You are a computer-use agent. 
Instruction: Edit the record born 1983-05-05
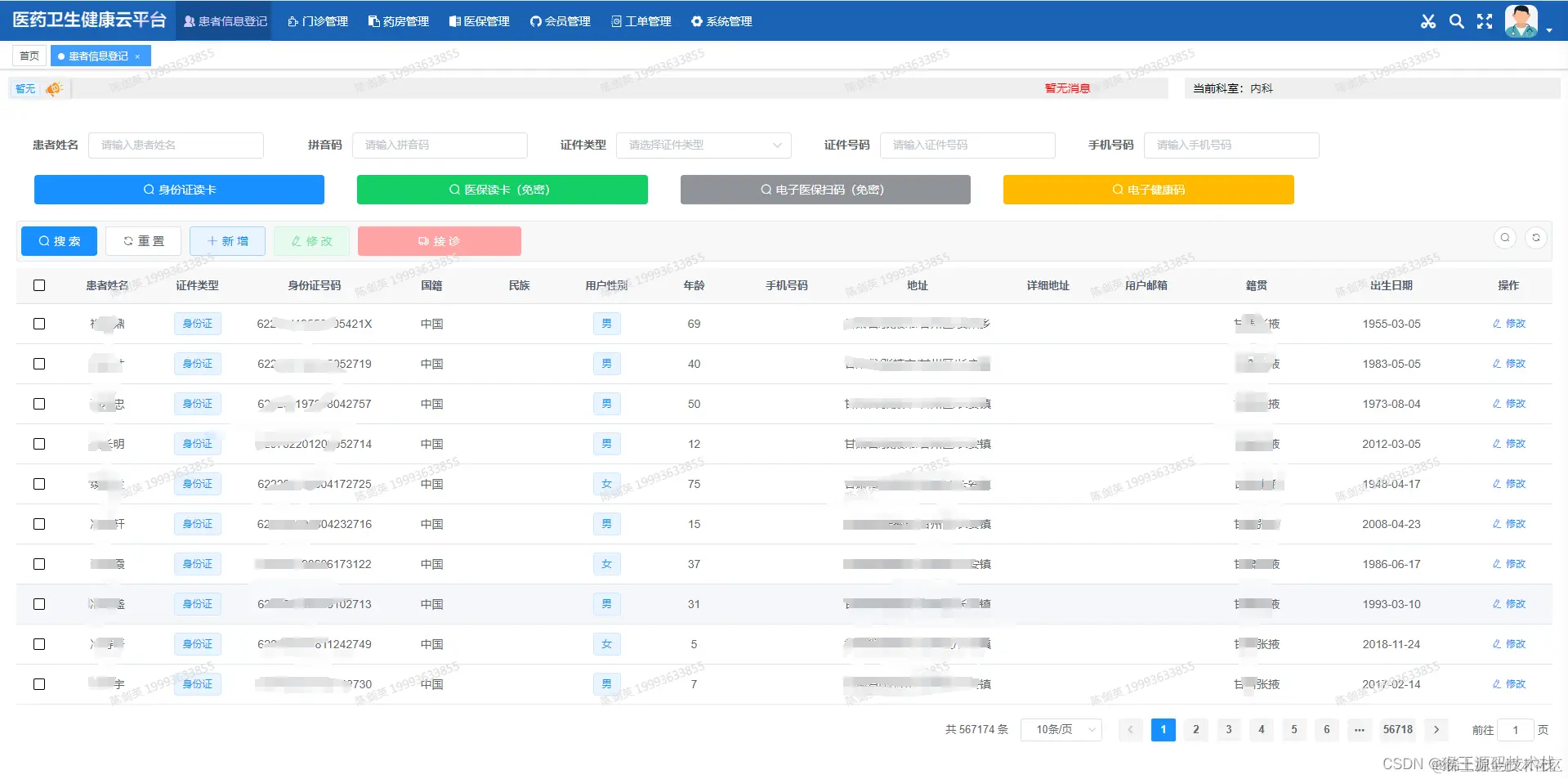(1509, 364)
